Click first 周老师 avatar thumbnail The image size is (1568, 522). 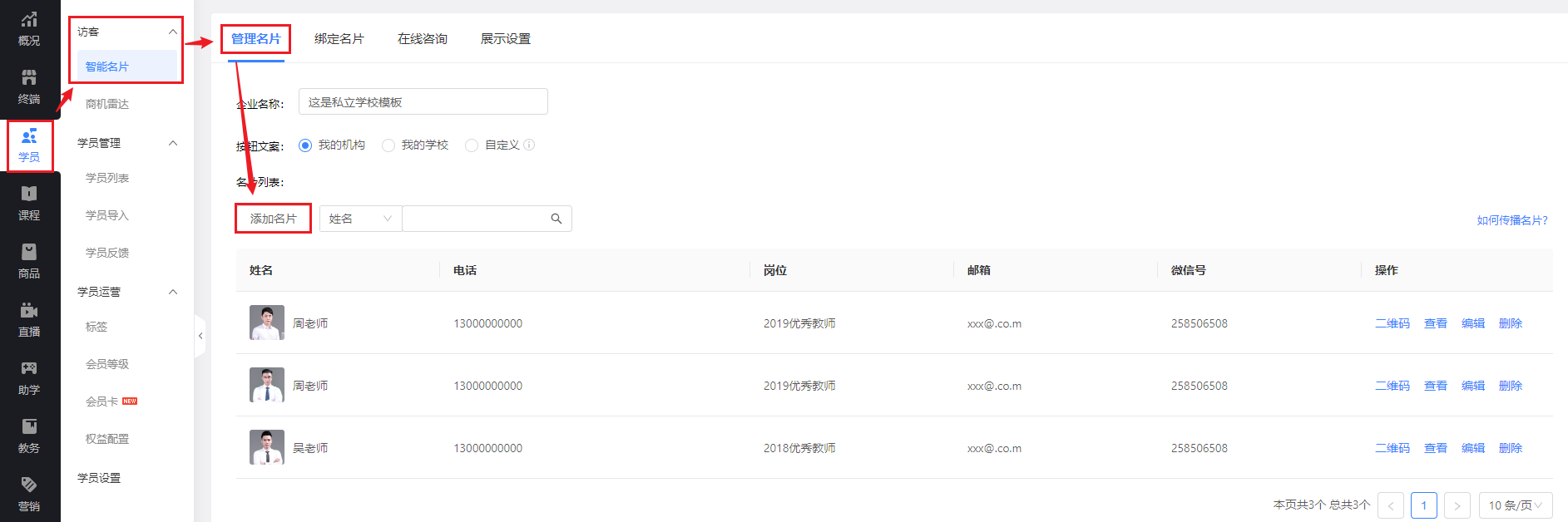[267, 323]
